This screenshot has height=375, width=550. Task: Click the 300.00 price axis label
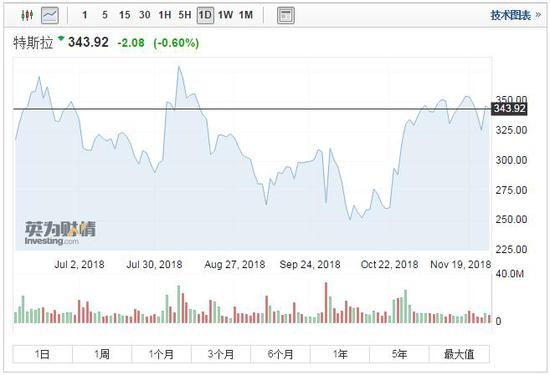coord(511,160)
